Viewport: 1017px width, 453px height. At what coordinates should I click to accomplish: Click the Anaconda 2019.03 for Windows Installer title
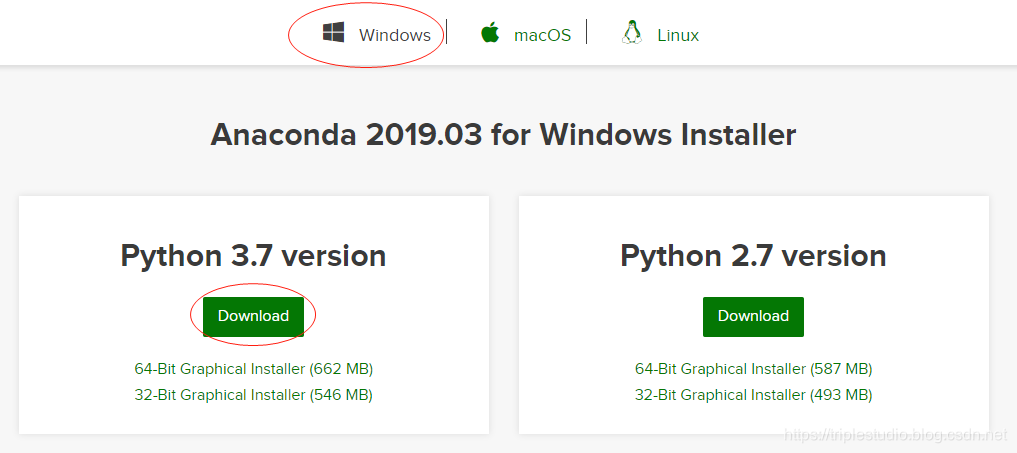[x=503, y=135]
